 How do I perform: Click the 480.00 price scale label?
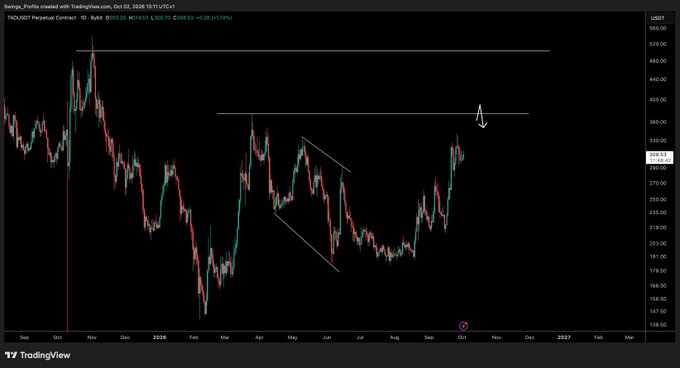click(x=657, y=61)
